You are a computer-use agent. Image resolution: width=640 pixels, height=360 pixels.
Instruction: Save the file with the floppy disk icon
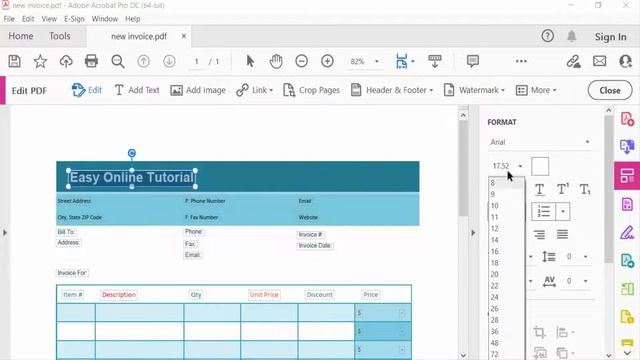tap(15, 61)
